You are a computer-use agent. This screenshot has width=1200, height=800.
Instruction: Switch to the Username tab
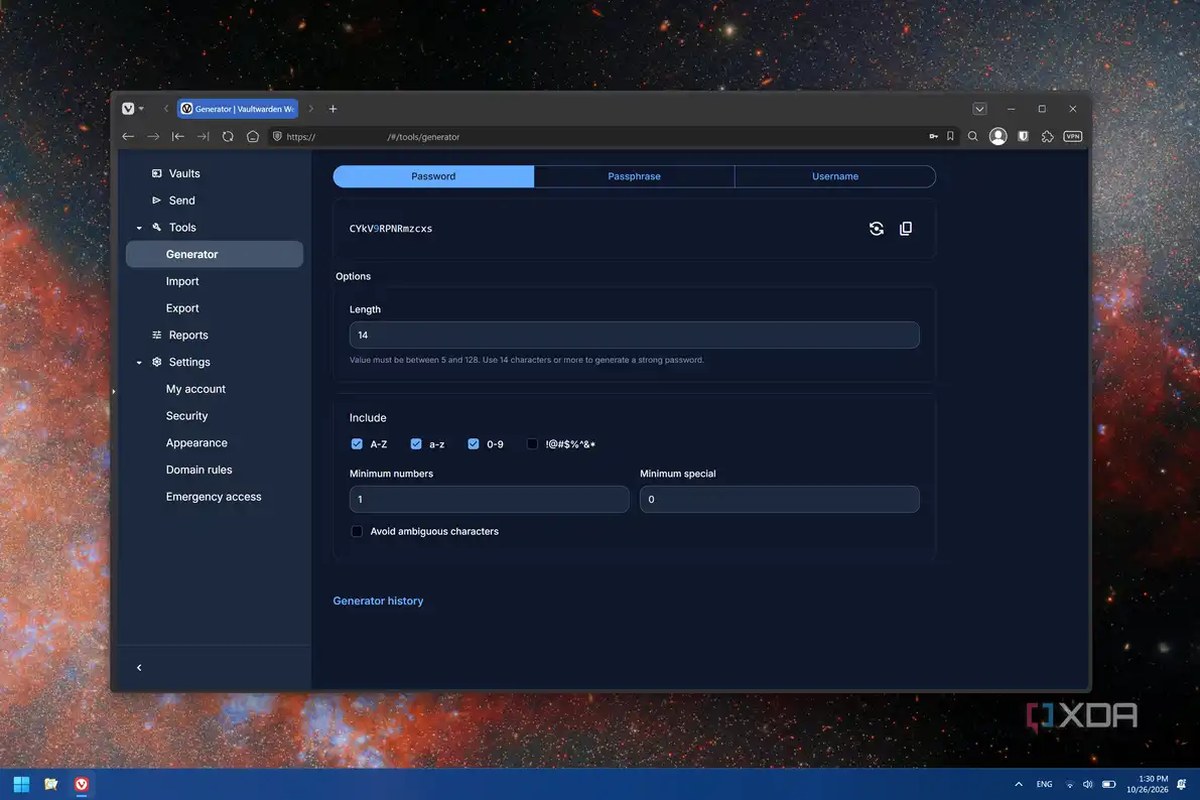coord(835,176)
